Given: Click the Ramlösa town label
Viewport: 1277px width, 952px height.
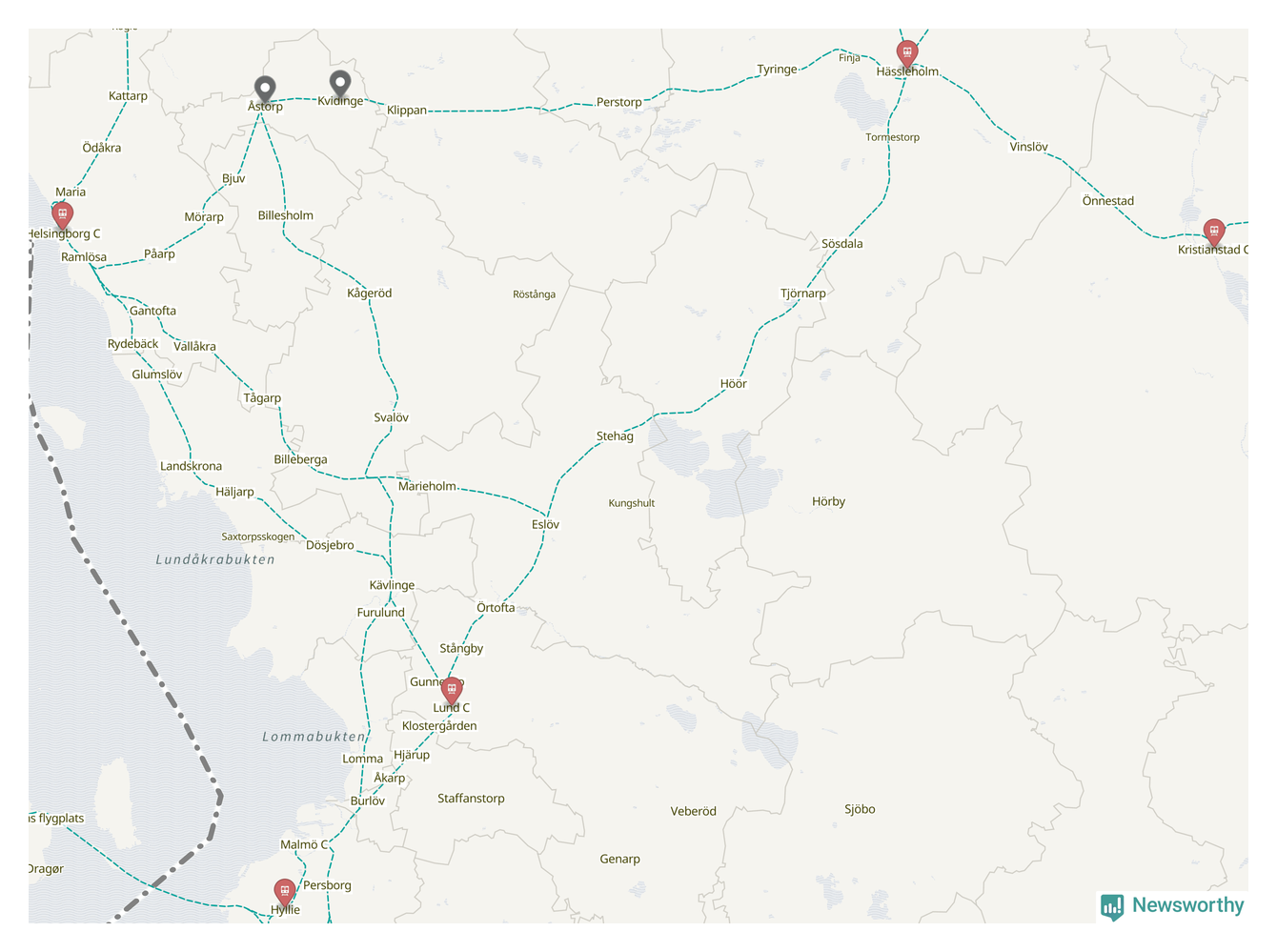Looking at the screenshot, I should coord(84,257).
